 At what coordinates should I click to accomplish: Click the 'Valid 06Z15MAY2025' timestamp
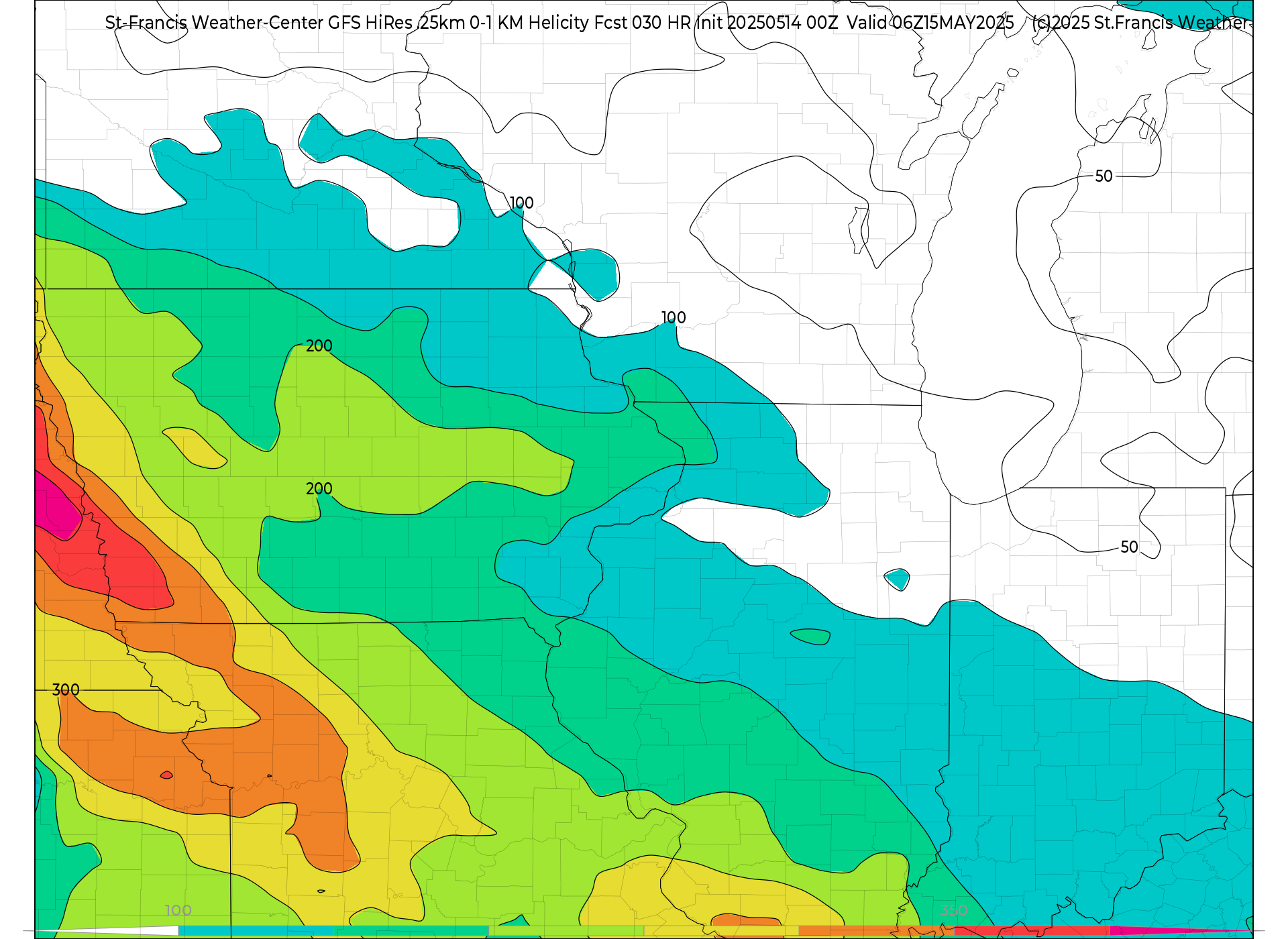coord(930,23)
